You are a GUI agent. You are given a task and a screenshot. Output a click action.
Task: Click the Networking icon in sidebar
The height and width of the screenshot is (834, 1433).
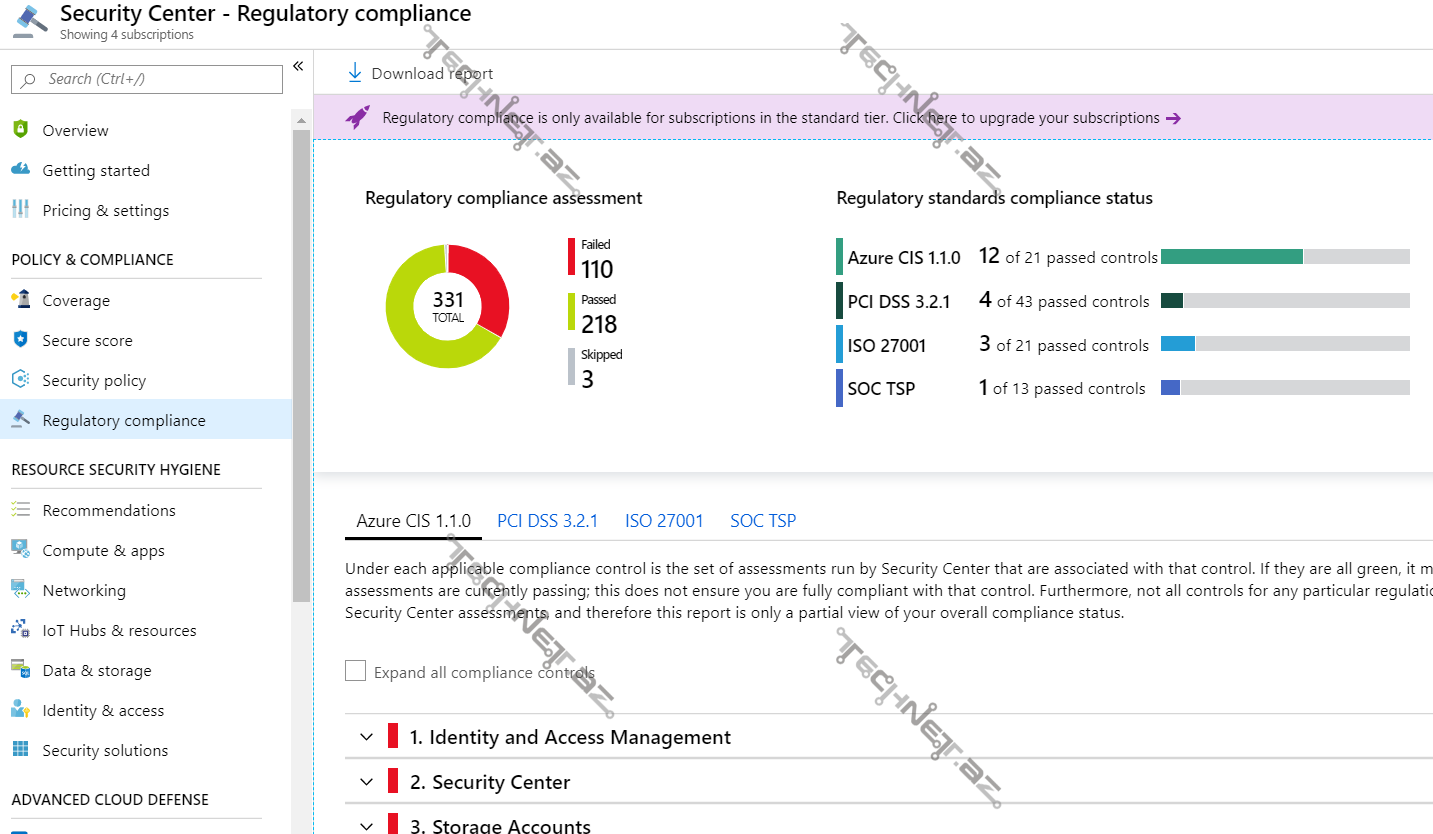pyautogui.click(x=20, y=590)
